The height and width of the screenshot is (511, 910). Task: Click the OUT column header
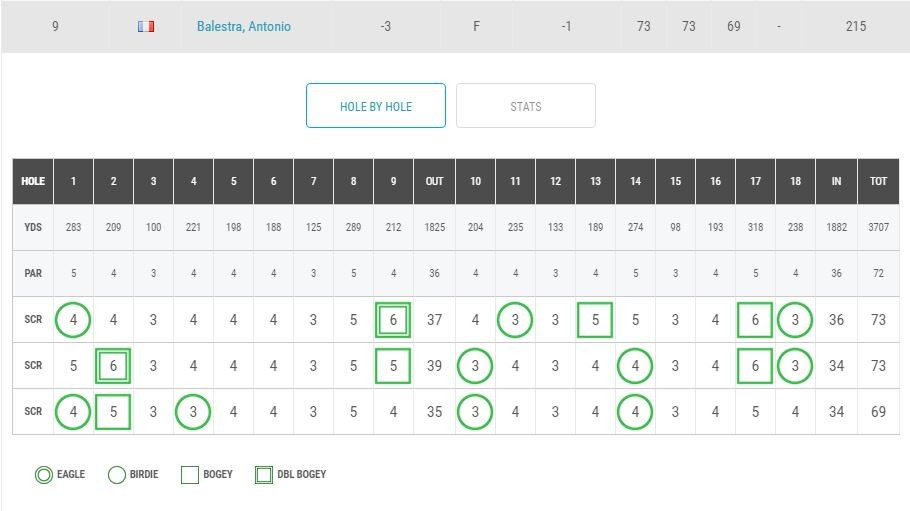point(434,182)
